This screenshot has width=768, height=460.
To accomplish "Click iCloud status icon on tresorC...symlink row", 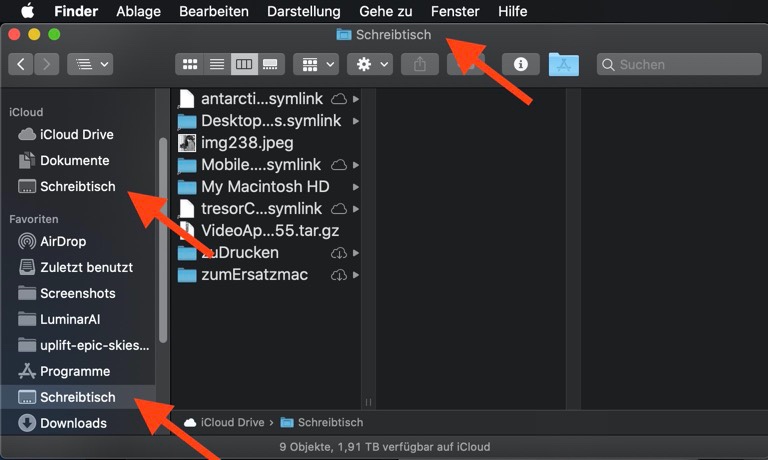I will (x=338, y=209).
